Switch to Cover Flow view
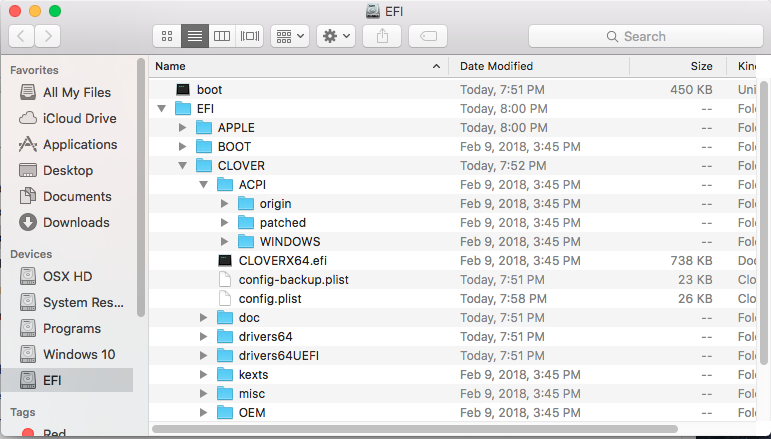This screenshot has width=771, height=439. (x=250, y=36)
